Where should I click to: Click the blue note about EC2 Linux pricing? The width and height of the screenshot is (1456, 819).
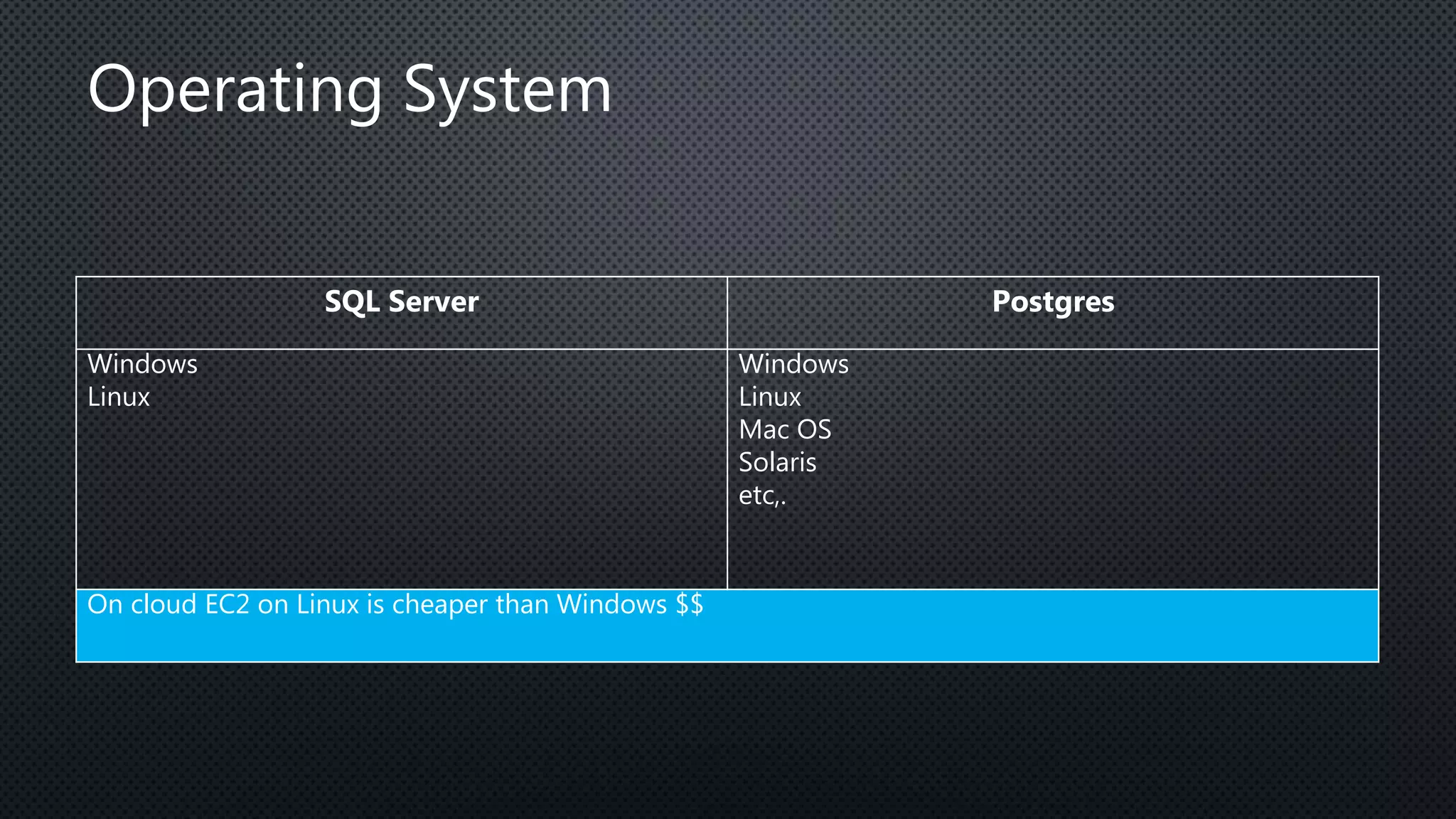(727, 626)
